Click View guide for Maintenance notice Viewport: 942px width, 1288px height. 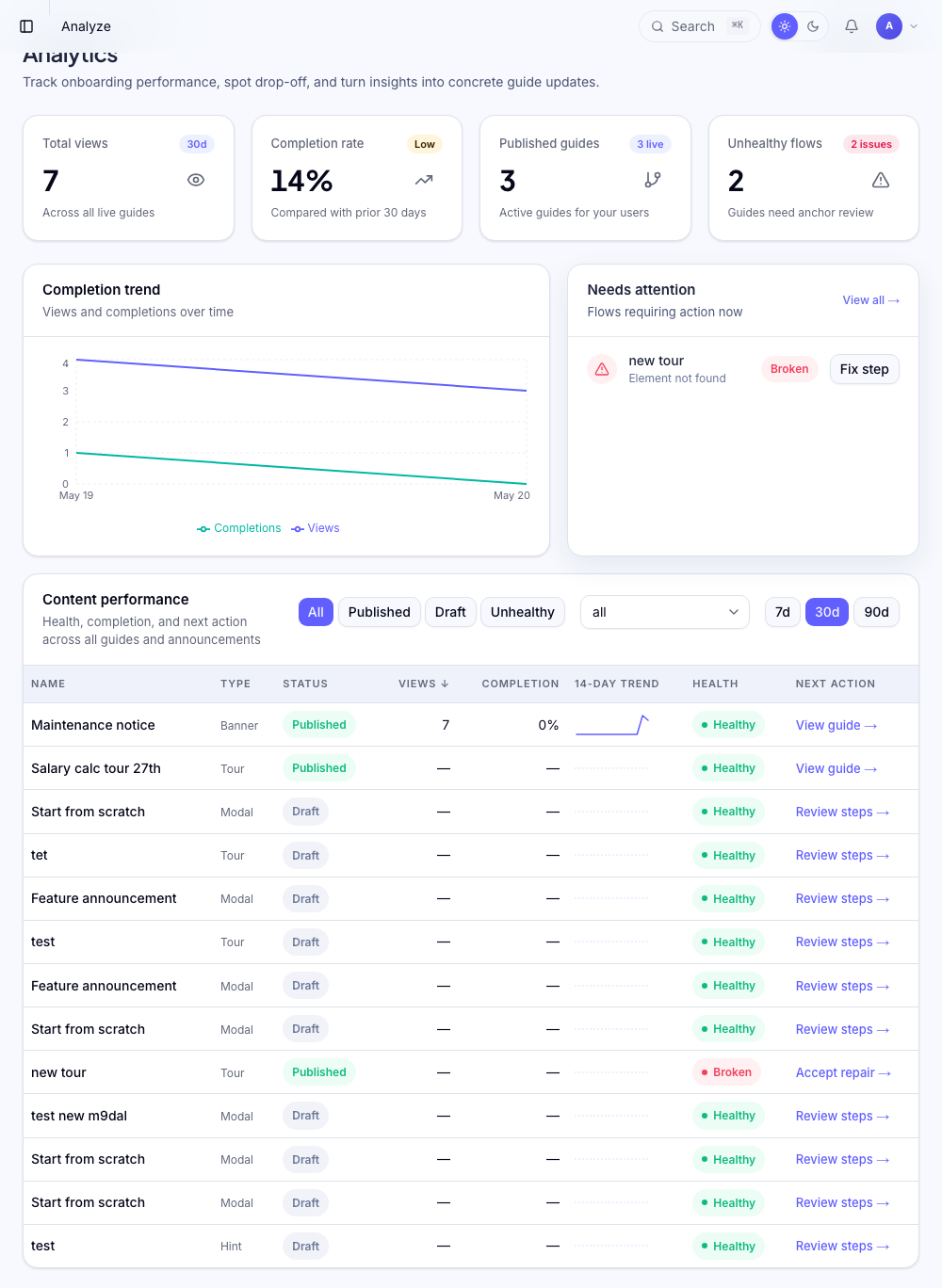[836, 725]
